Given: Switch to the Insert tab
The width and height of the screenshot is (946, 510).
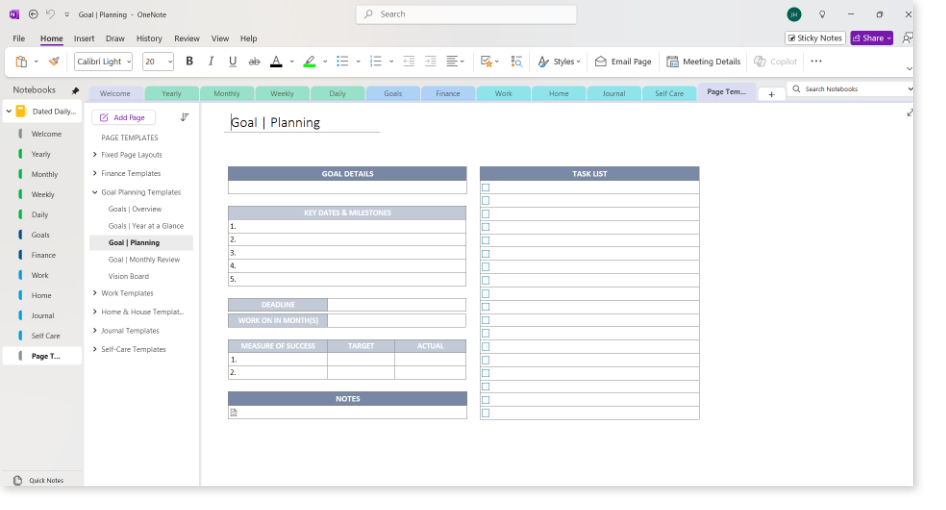Looking at the screenshot, I should coord(84,38).
